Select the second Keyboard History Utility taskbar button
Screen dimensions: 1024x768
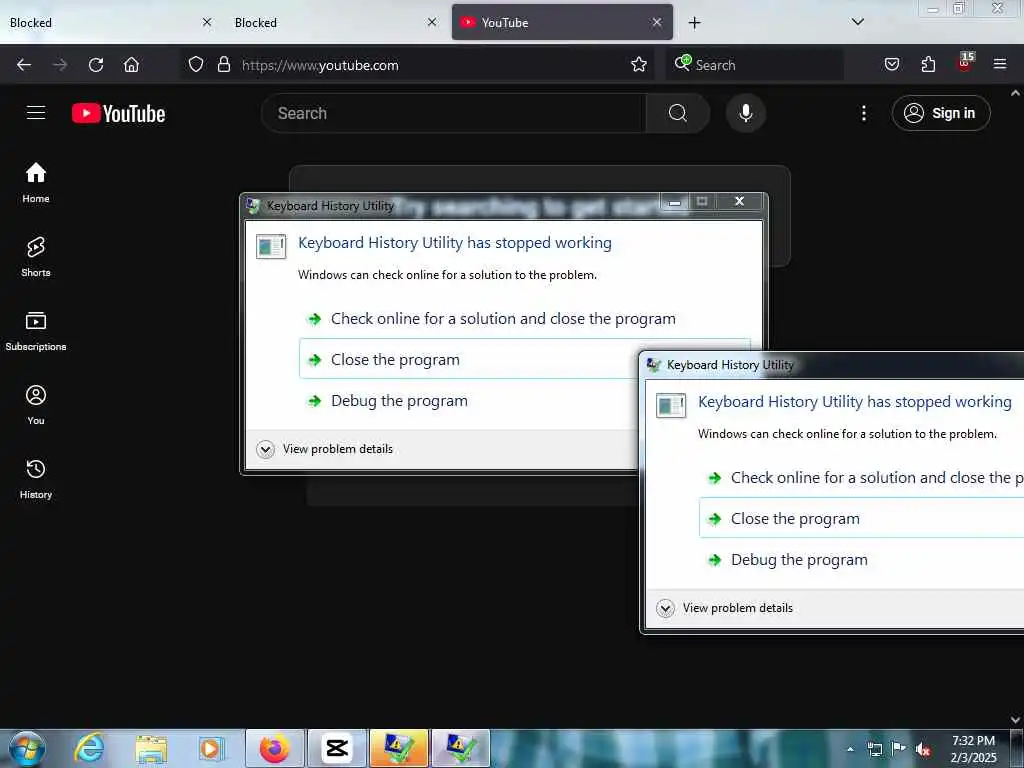pos(460,748)
